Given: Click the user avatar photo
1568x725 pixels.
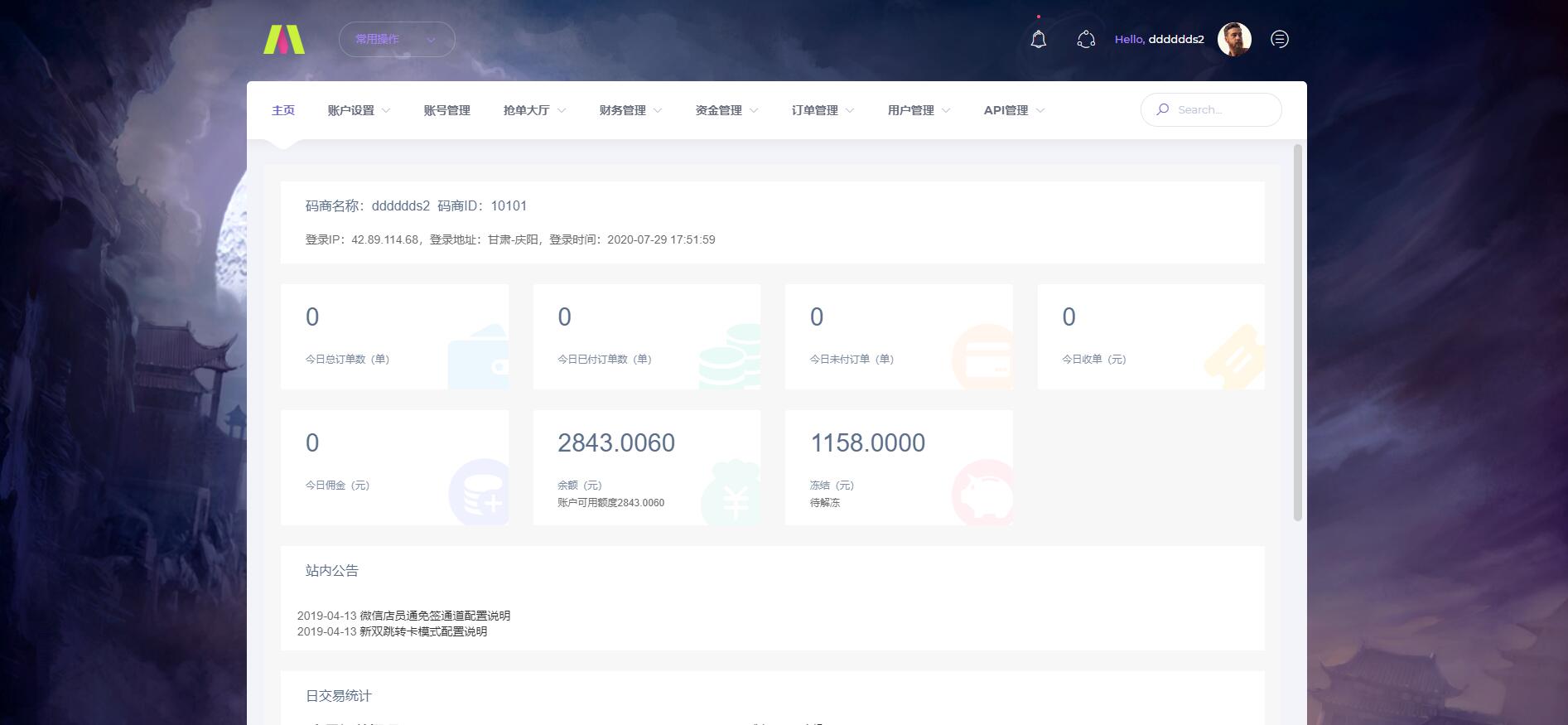Looking at the screenshot, I should click(1233, 39).
